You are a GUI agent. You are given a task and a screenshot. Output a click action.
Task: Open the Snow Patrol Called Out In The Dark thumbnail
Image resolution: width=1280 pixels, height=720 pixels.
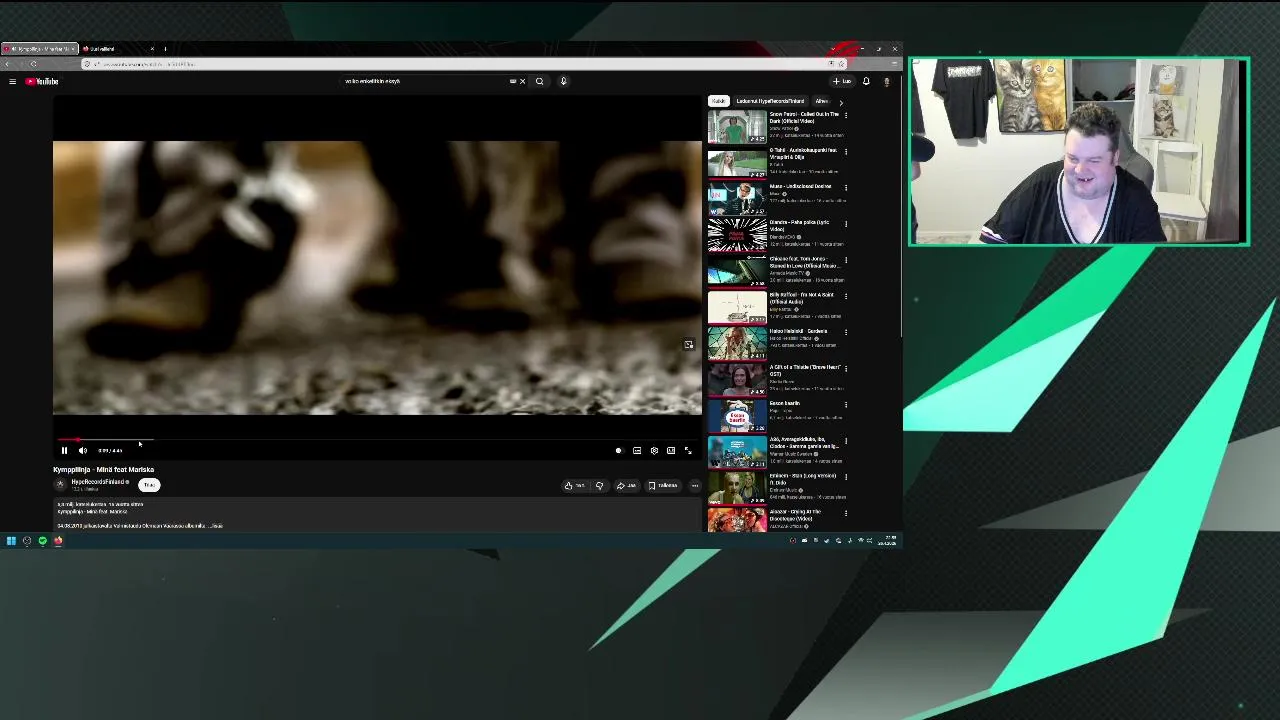[x=737, y=127]
